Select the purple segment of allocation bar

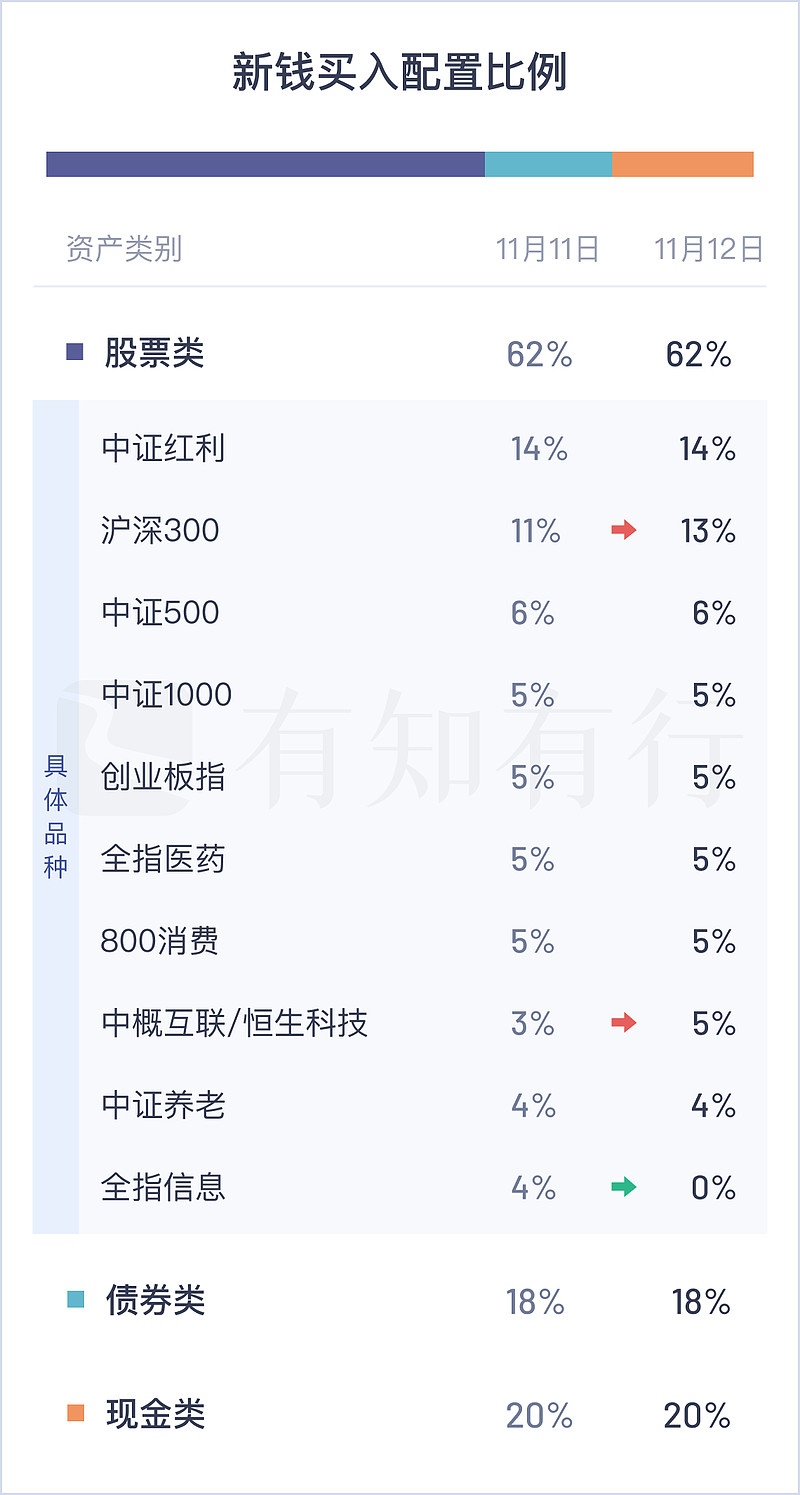(x=266, y=164)
